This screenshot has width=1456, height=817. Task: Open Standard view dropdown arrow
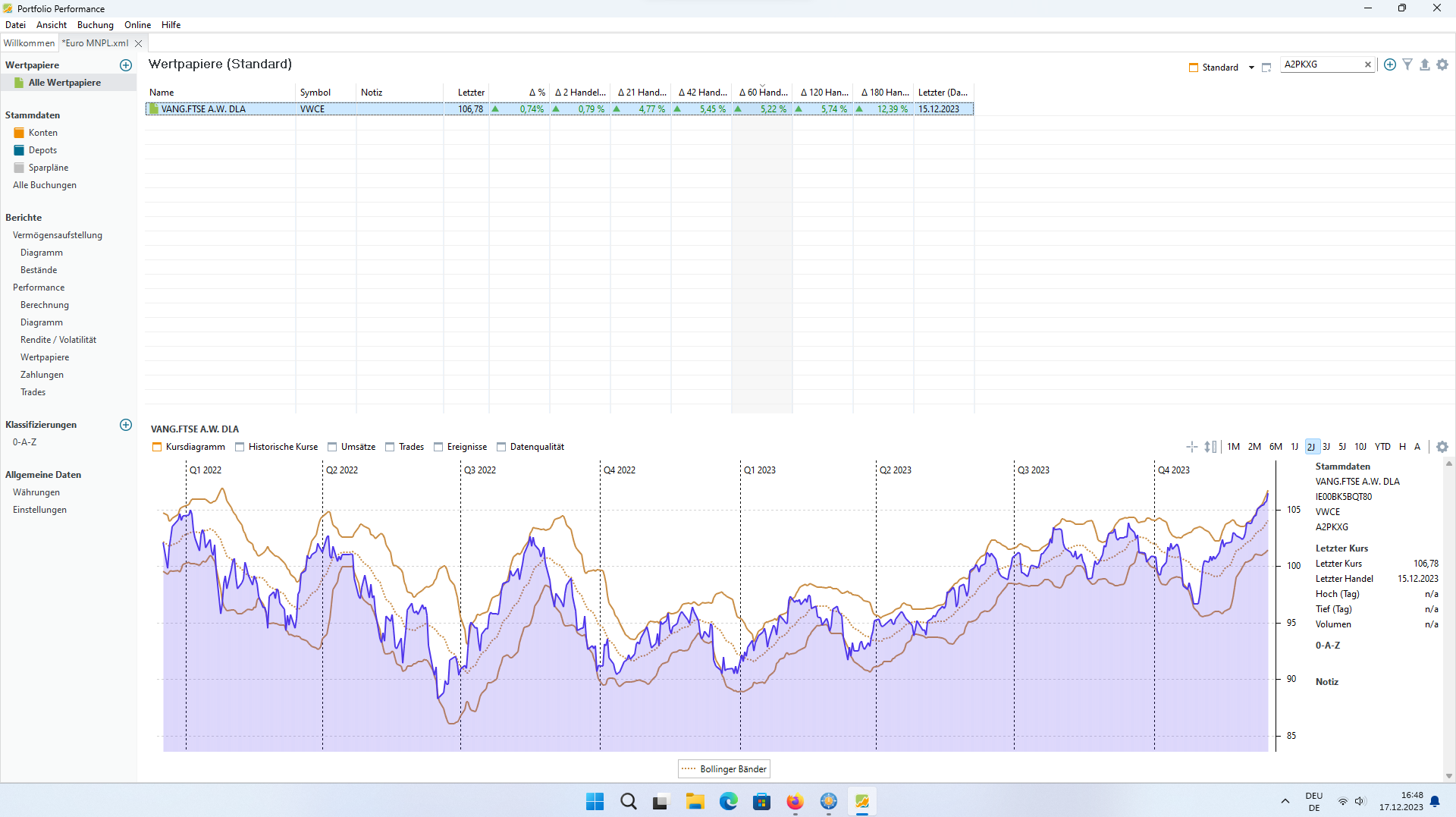pos(1251,68)
